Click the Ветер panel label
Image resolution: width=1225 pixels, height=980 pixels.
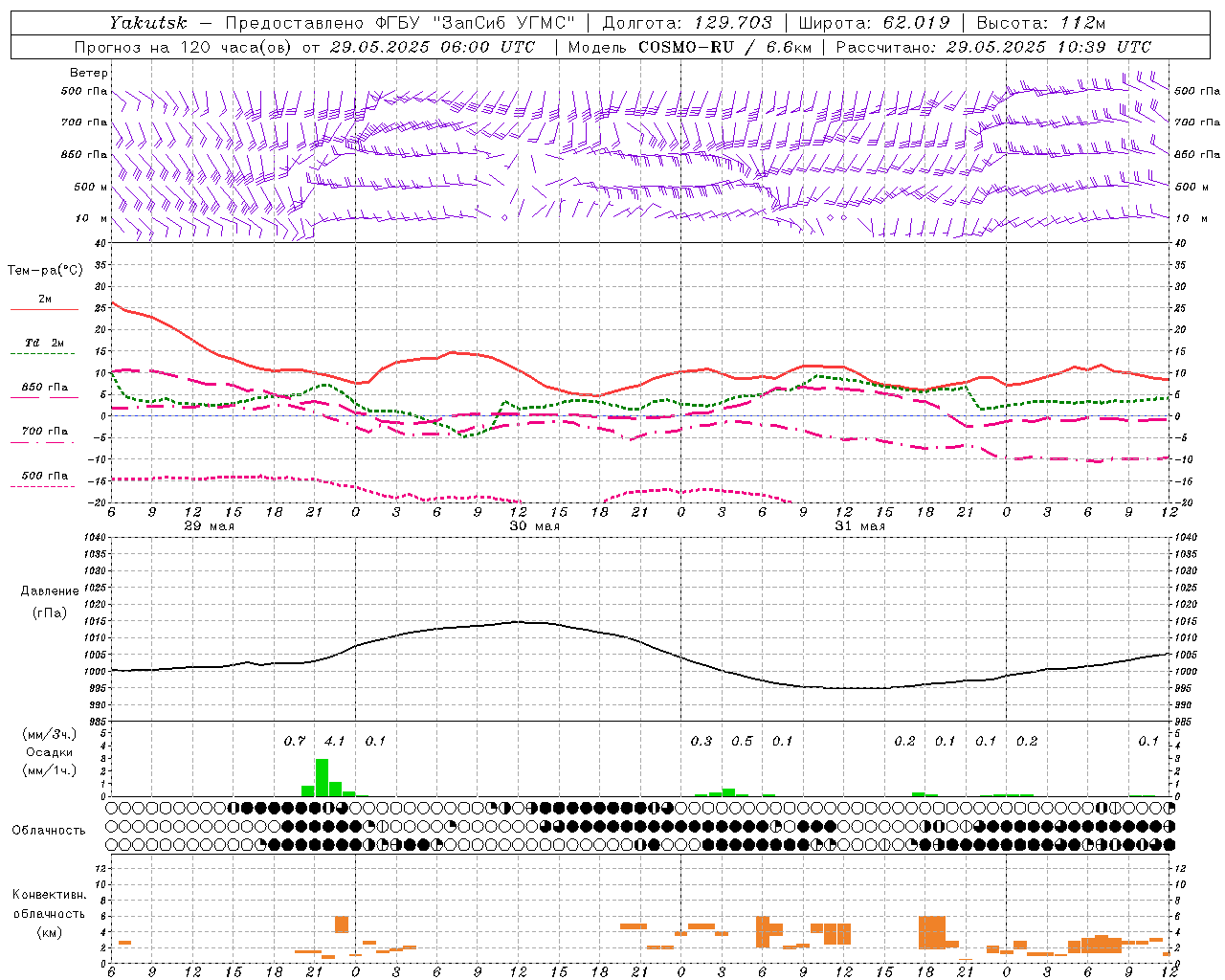(89, 73)
